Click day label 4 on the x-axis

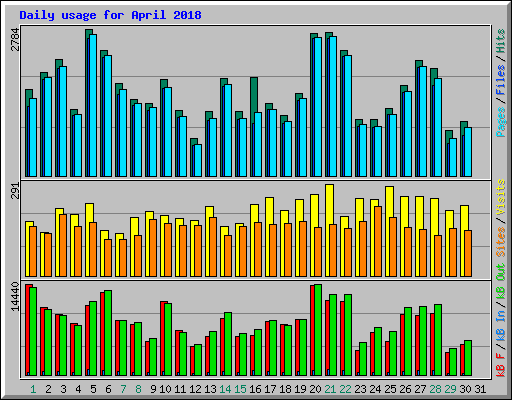[x=78, y=389]
